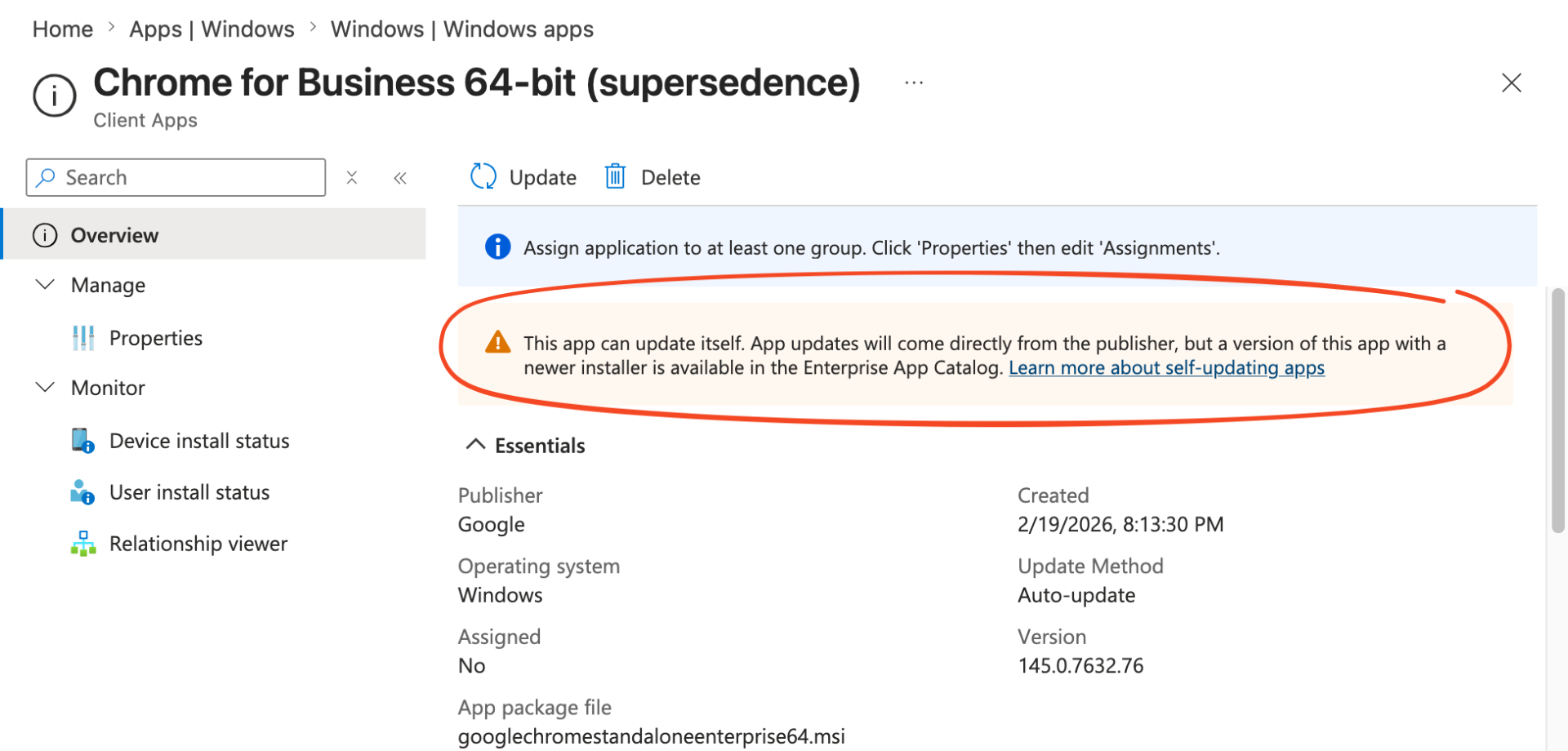This screenshot has height=751, width=1568.
Task: Click the User install status icon
Action: (82, 492)
